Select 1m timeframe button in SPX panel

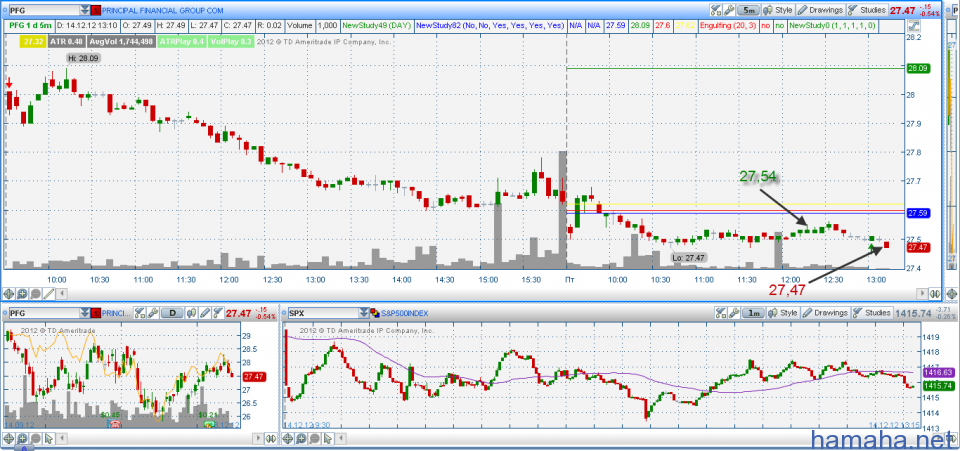(x=754, y=313)
